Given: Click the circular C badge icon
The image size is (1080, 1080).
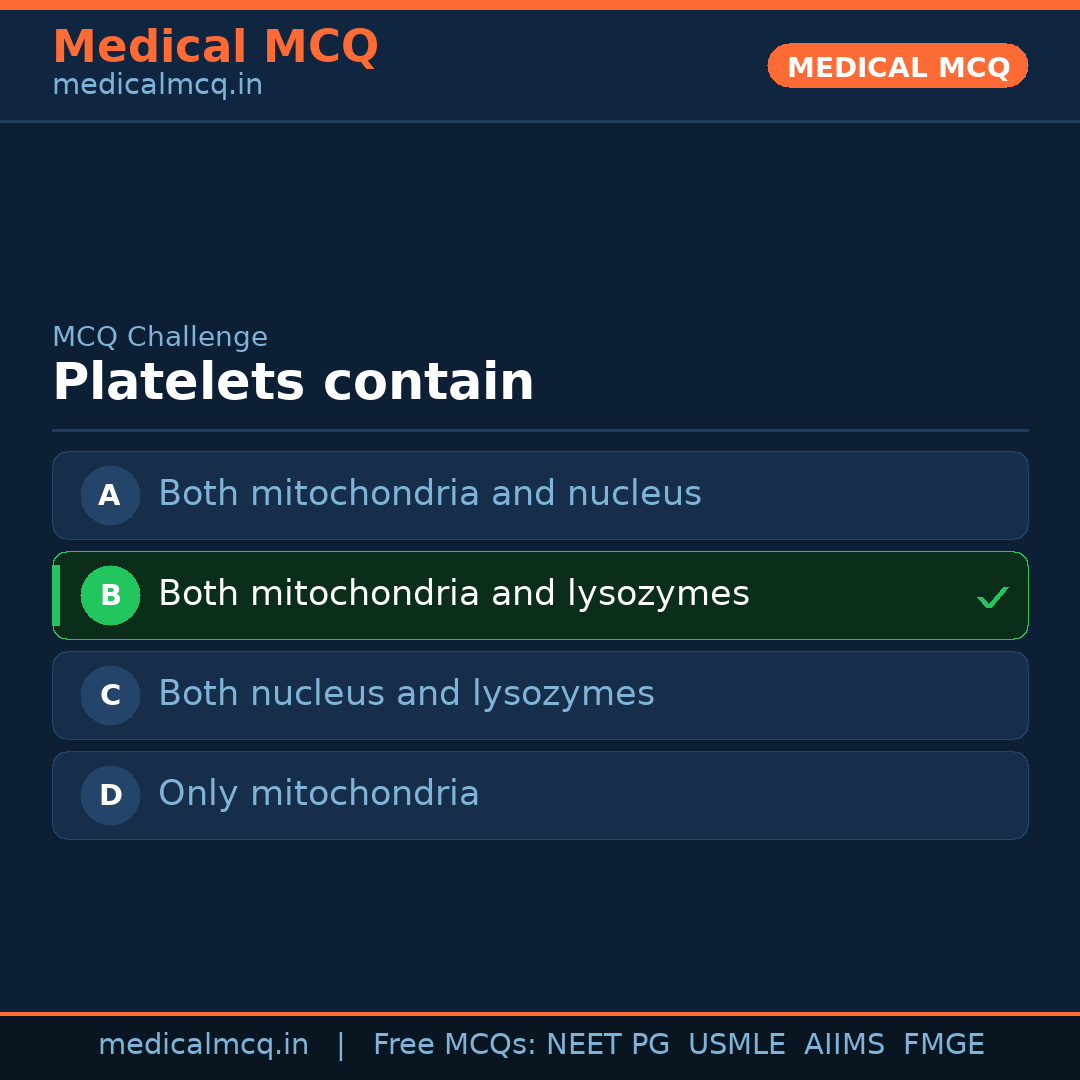Looking at the screenshot, I should pyautogui.click(x=110, y=695).
